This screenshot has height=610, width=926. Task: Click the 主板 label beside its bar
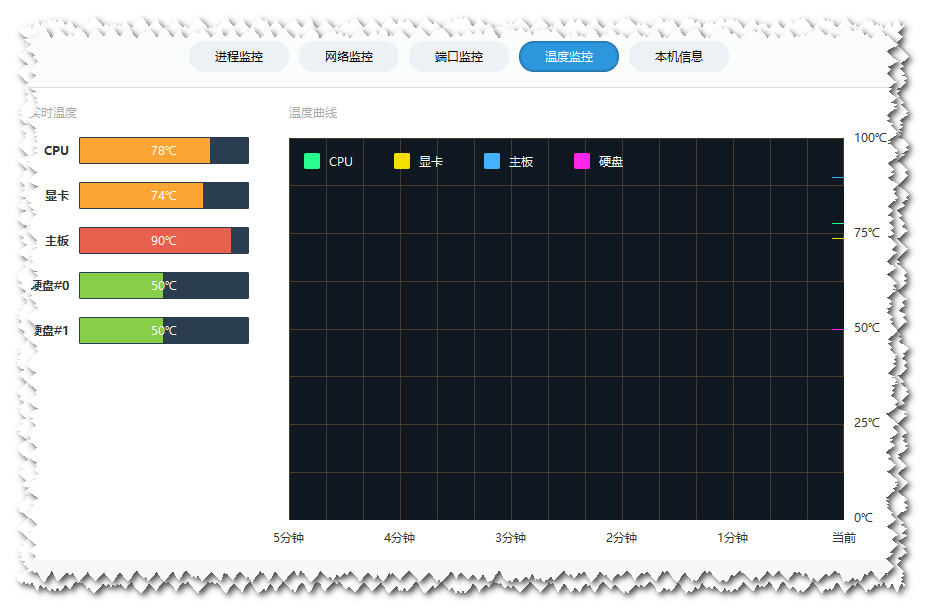pyautogui.click(x=57, y=240)
